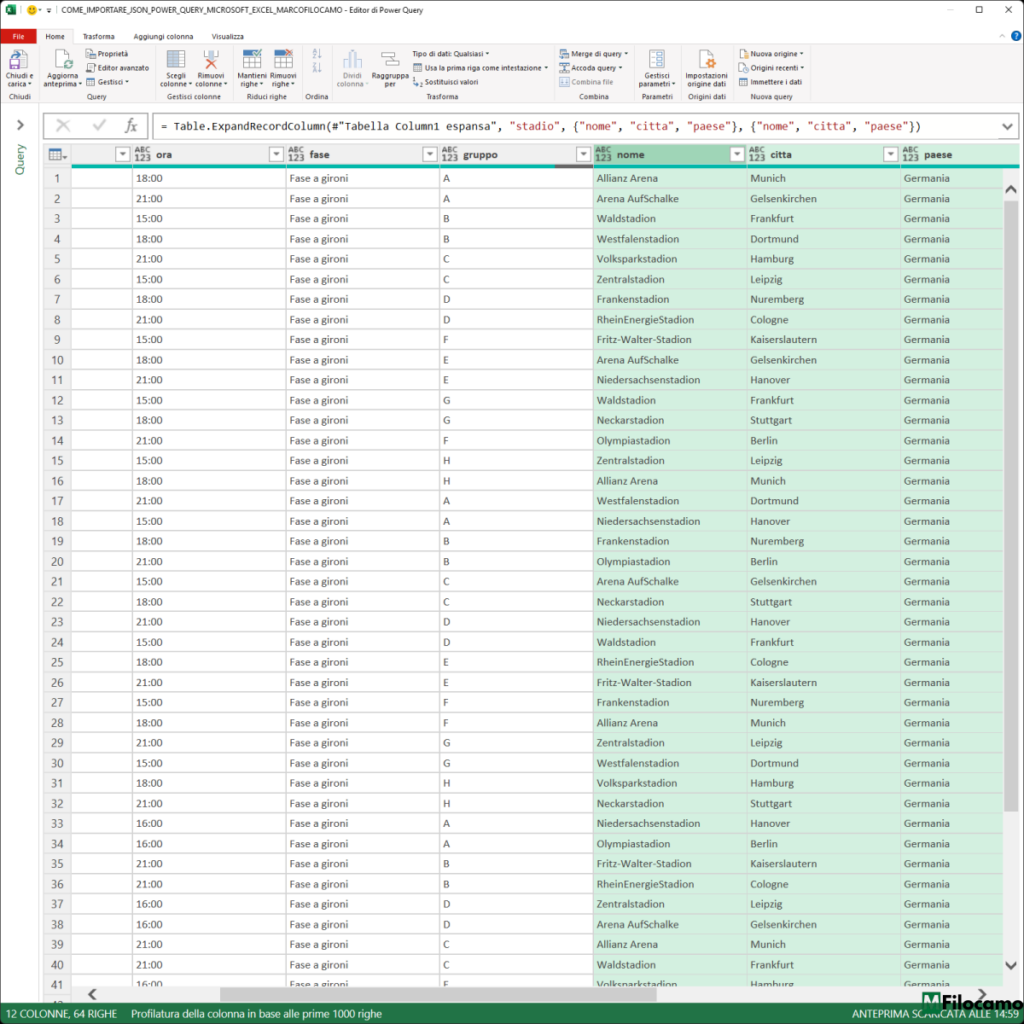The width and height of the screenshot is (1024, 1024).
Task: Click Rimuovi righe icon
Action: pos(283,59)
